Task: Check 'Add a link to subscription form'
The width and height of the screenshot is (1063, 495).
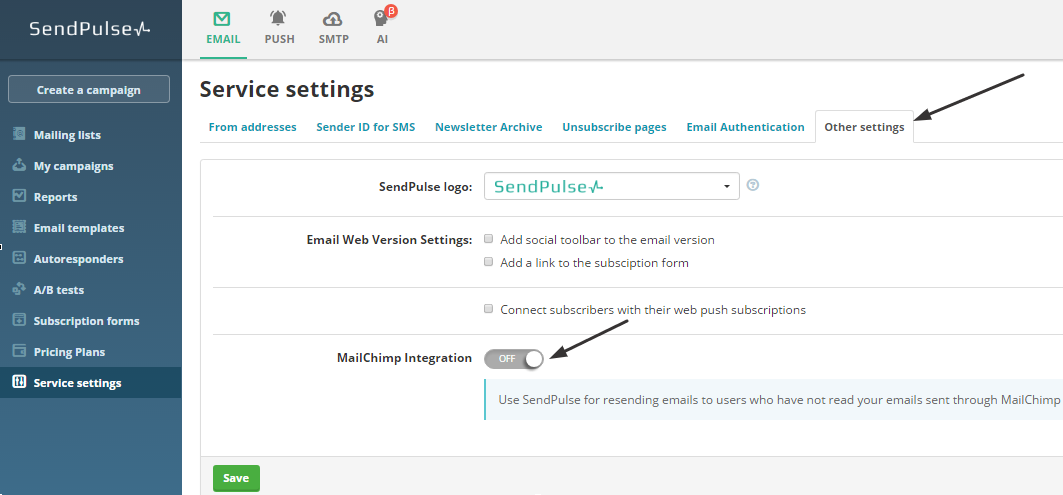Action: click(x=489, y=262)
